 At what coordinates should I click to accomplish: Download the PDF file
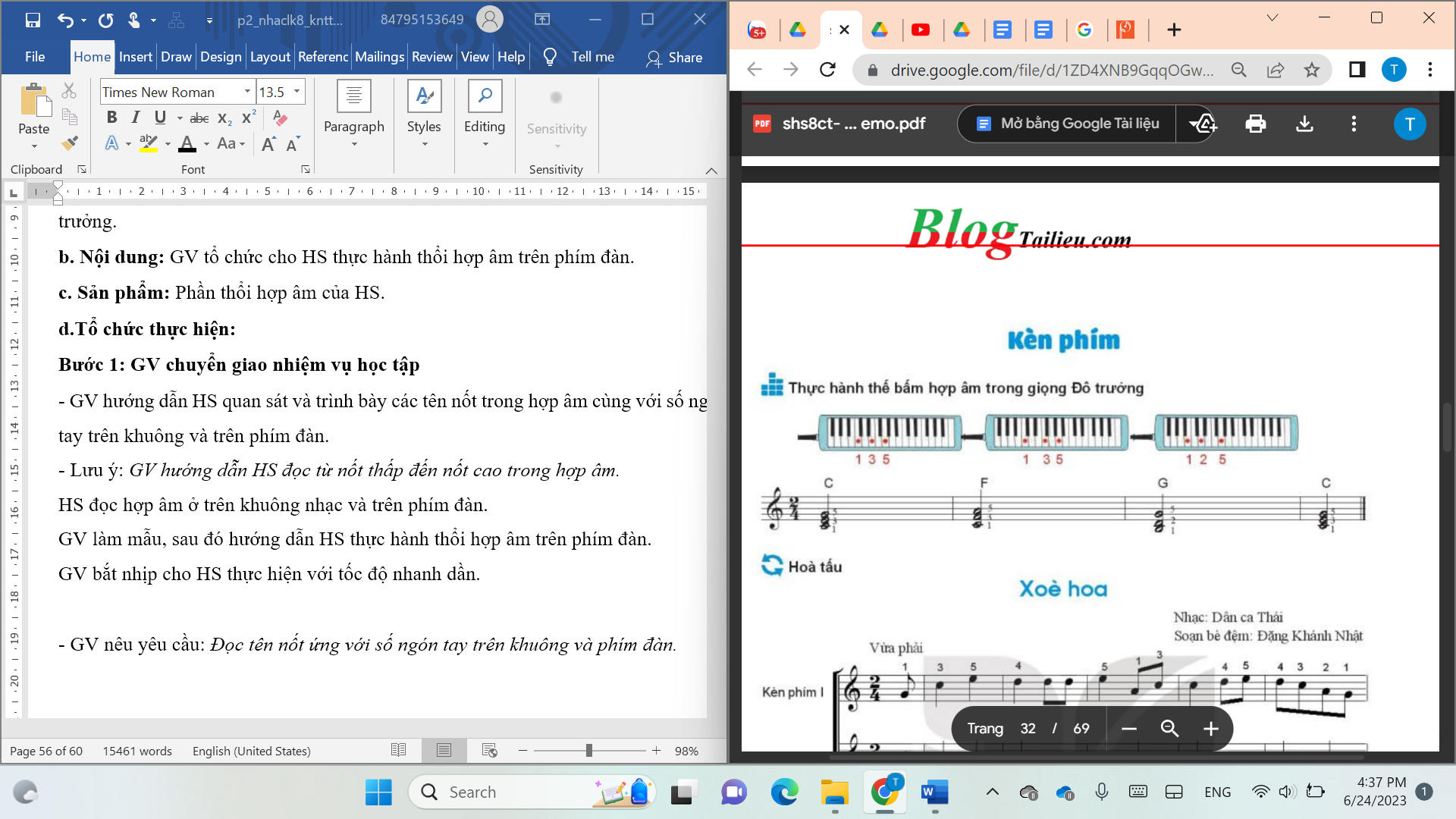(1304, 124)
